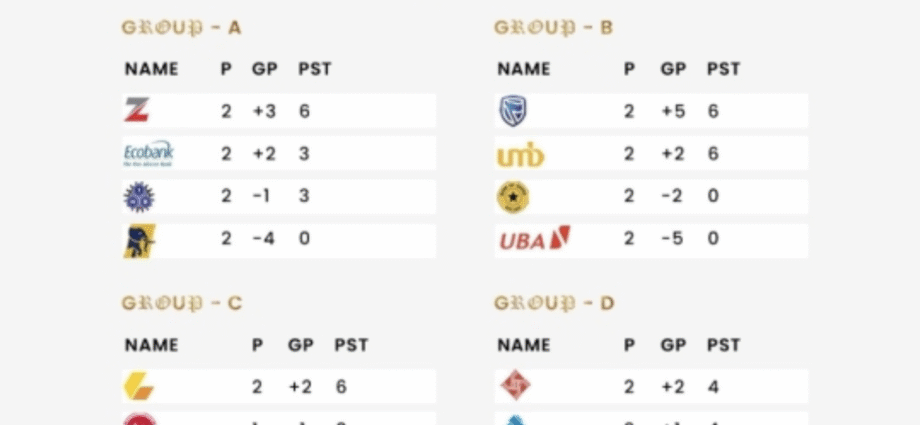
Task: Select the yellow UMB logo
Action: coord(520,155)
